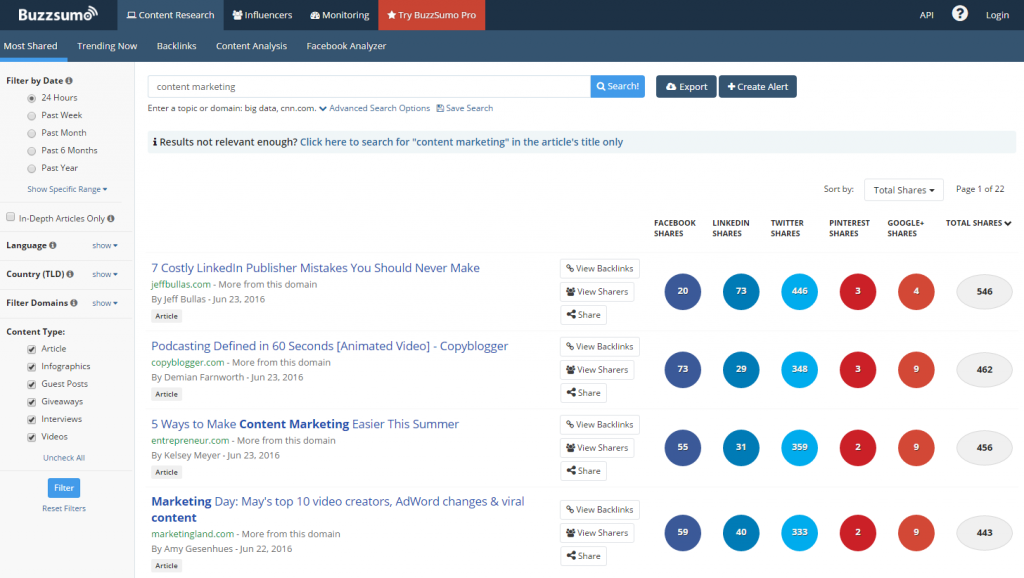Image resolution: width=1024 pixels, height=578 pixels.
Task: Select the Past Week date filter
Action: [x=31, y=116]
